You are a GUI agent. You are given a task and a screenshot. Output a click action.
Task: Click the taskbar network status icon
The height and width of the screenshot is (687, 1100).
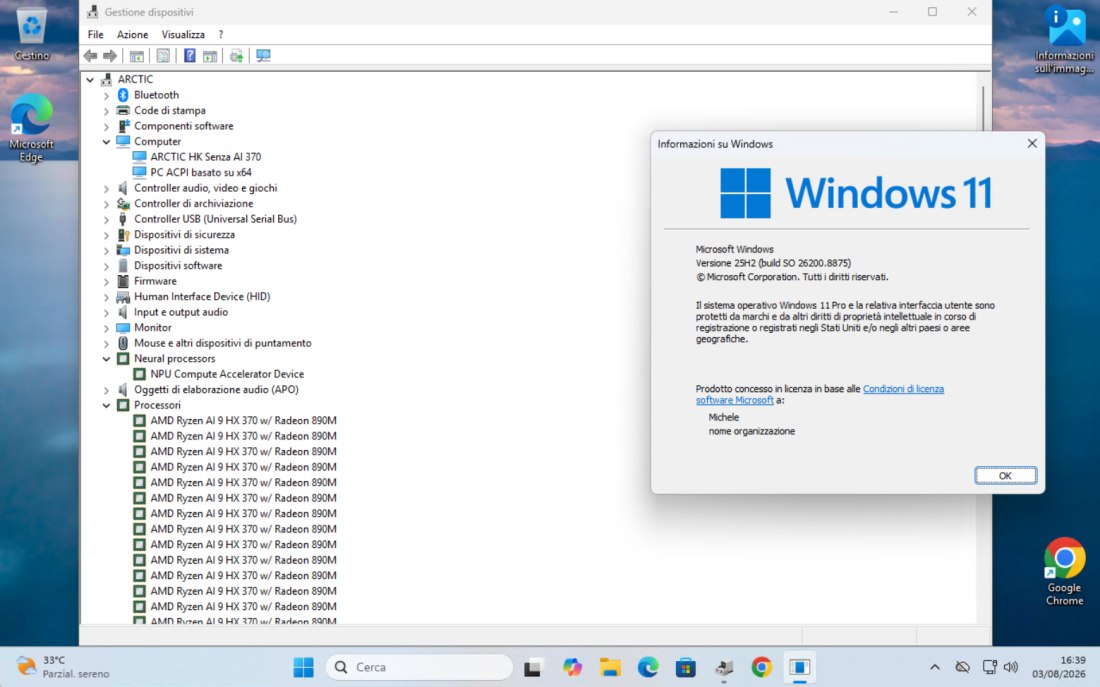pos(988,667)
